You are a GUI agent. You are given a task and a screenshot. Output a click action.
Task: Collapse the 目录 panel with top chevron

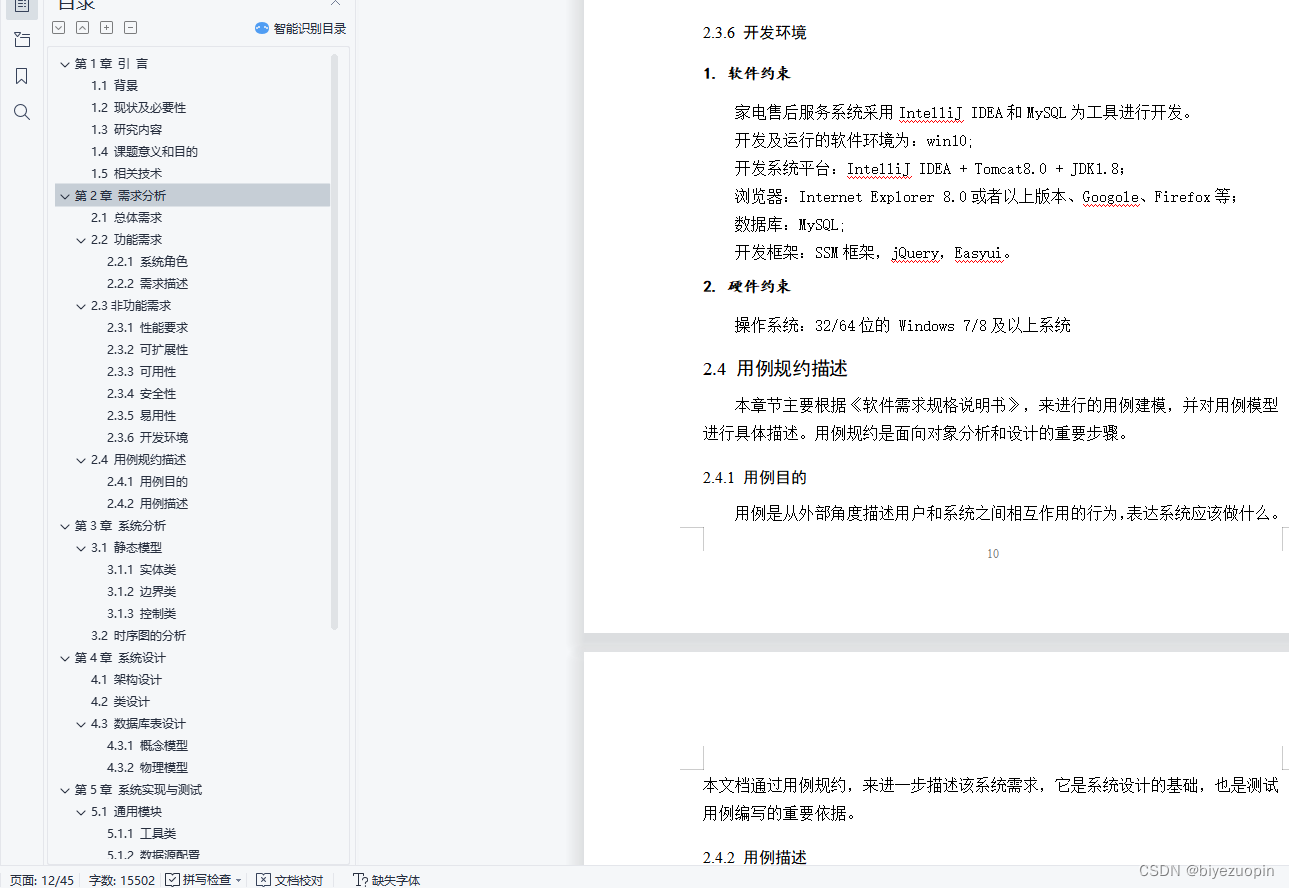pyautogui.click(x=335, y=5)
